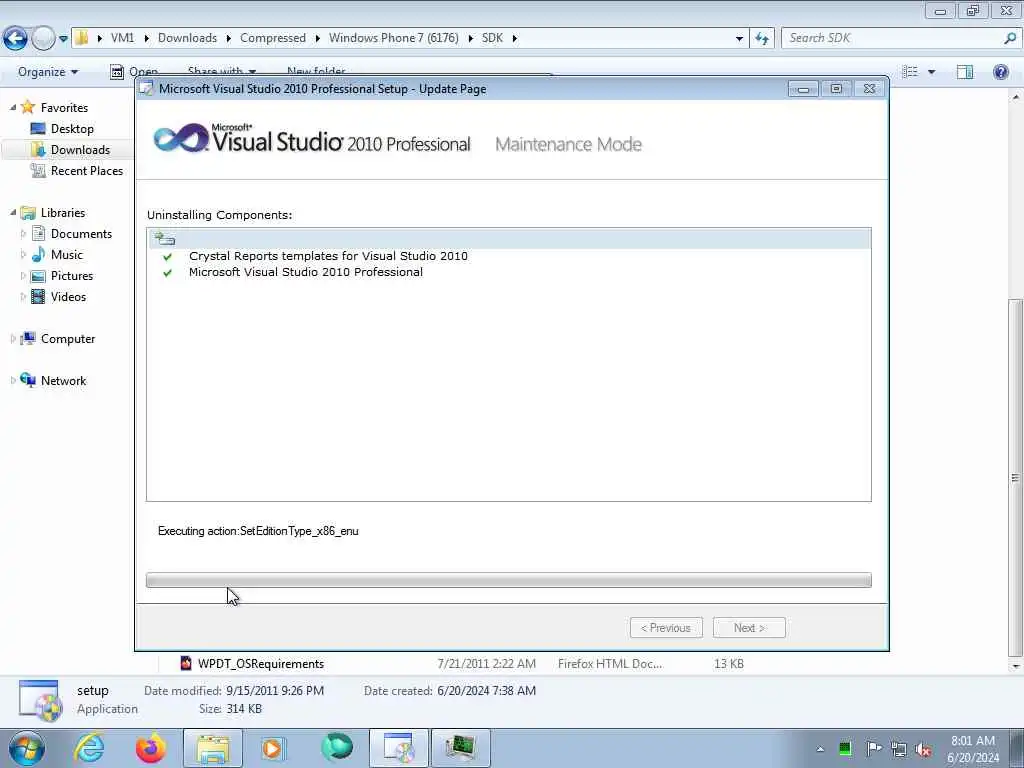This screenshot has height=768, width=1024.
Task: Show hidden system tray icons
Action: pos(820,749)
